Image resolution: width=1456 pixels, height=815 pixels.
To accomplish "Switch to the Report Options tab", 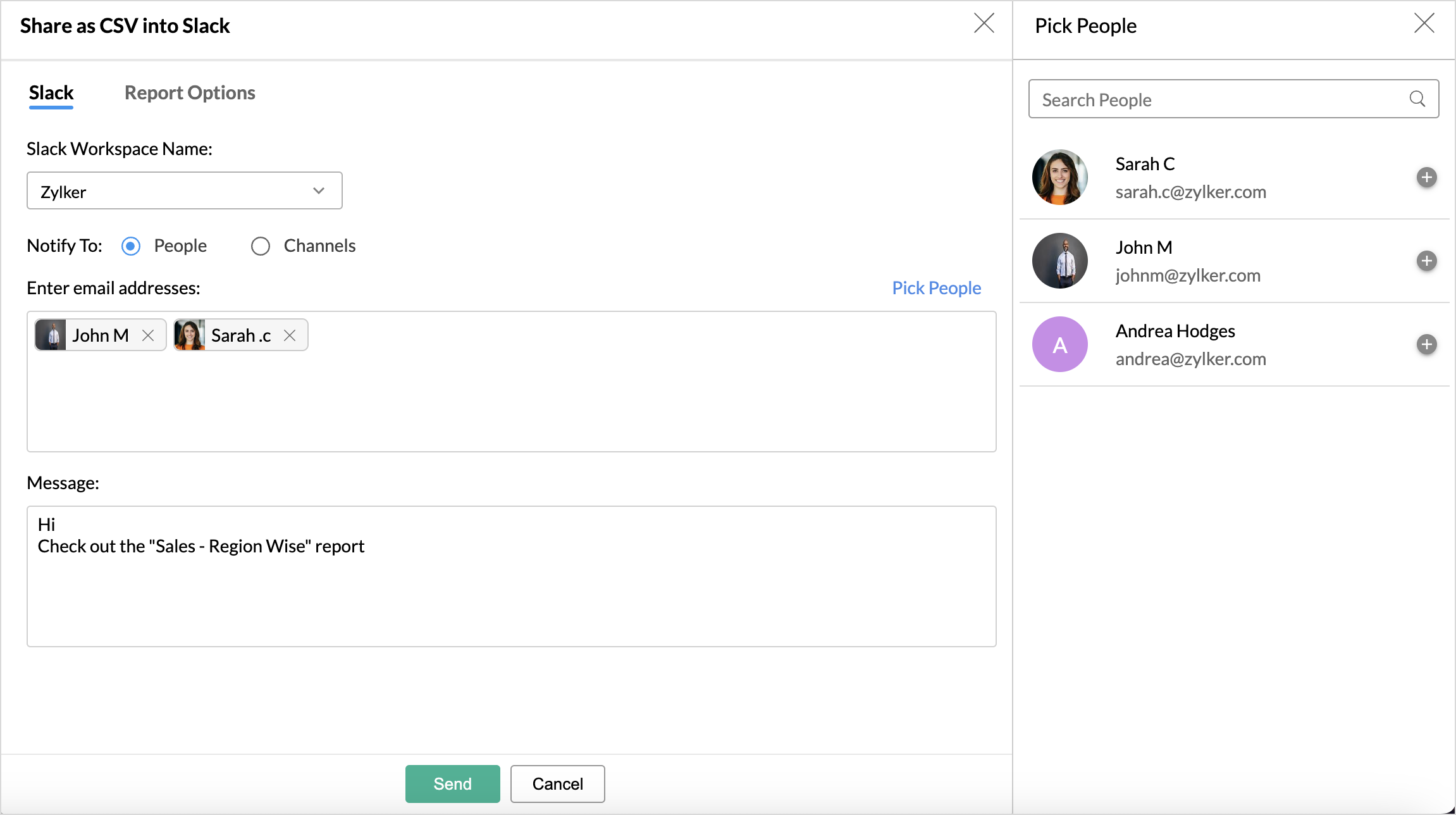I will [x=190, y=93].
